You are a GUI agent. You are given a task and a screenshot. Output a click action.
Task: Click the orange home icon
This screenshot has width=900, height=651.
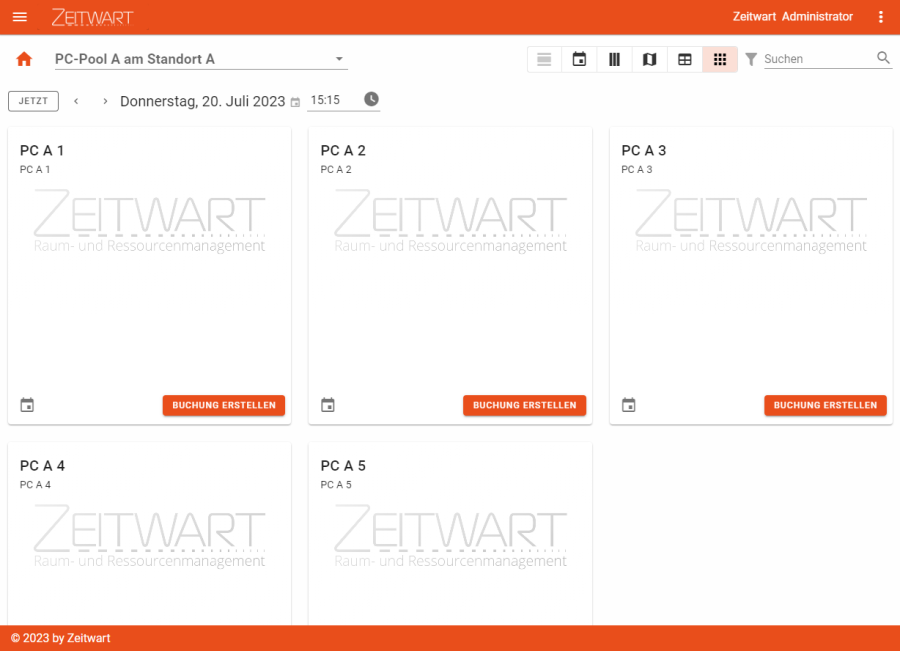pyautogui.click(x=25, y=60)
